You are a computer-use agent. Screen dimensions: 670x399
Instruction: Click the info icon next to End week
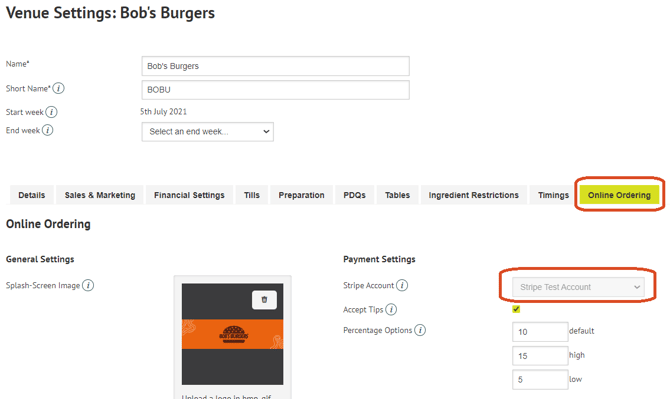pos(47,130)
